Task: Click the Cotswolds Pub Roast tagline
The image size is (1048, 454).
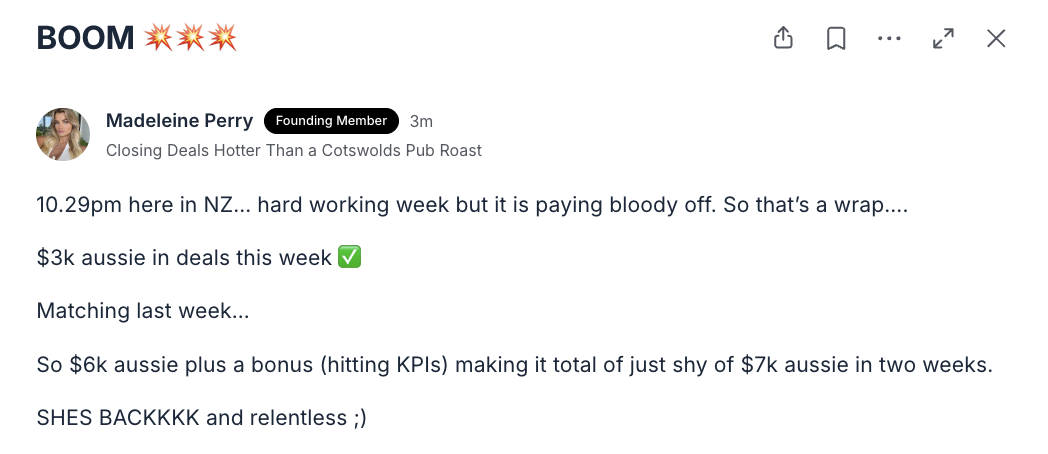Action: click(293, 150)
